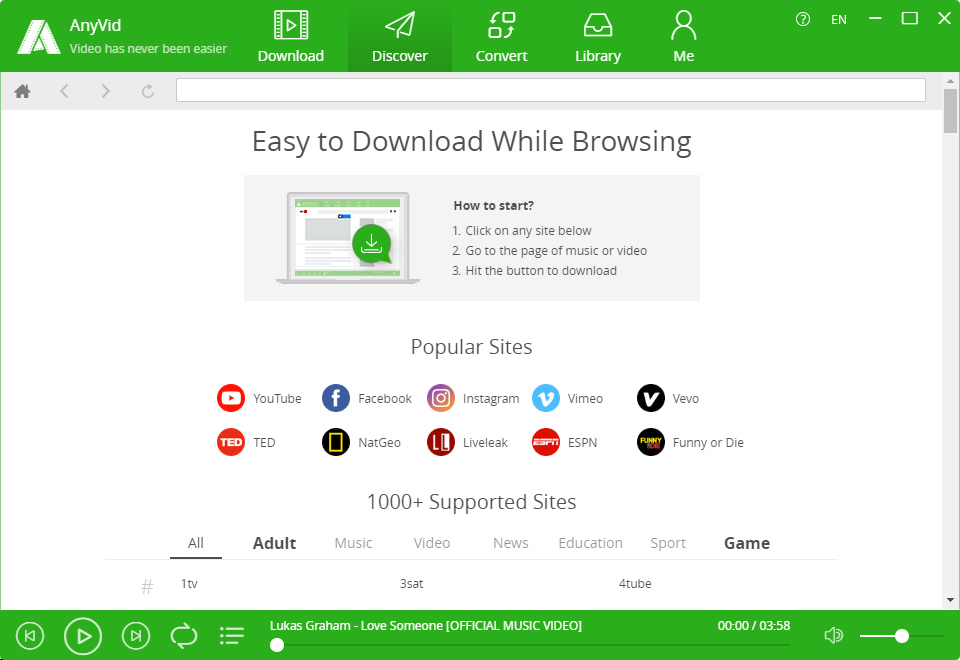Click the Lukas Graham song title
960x660 pixels.
coord(426,626)
